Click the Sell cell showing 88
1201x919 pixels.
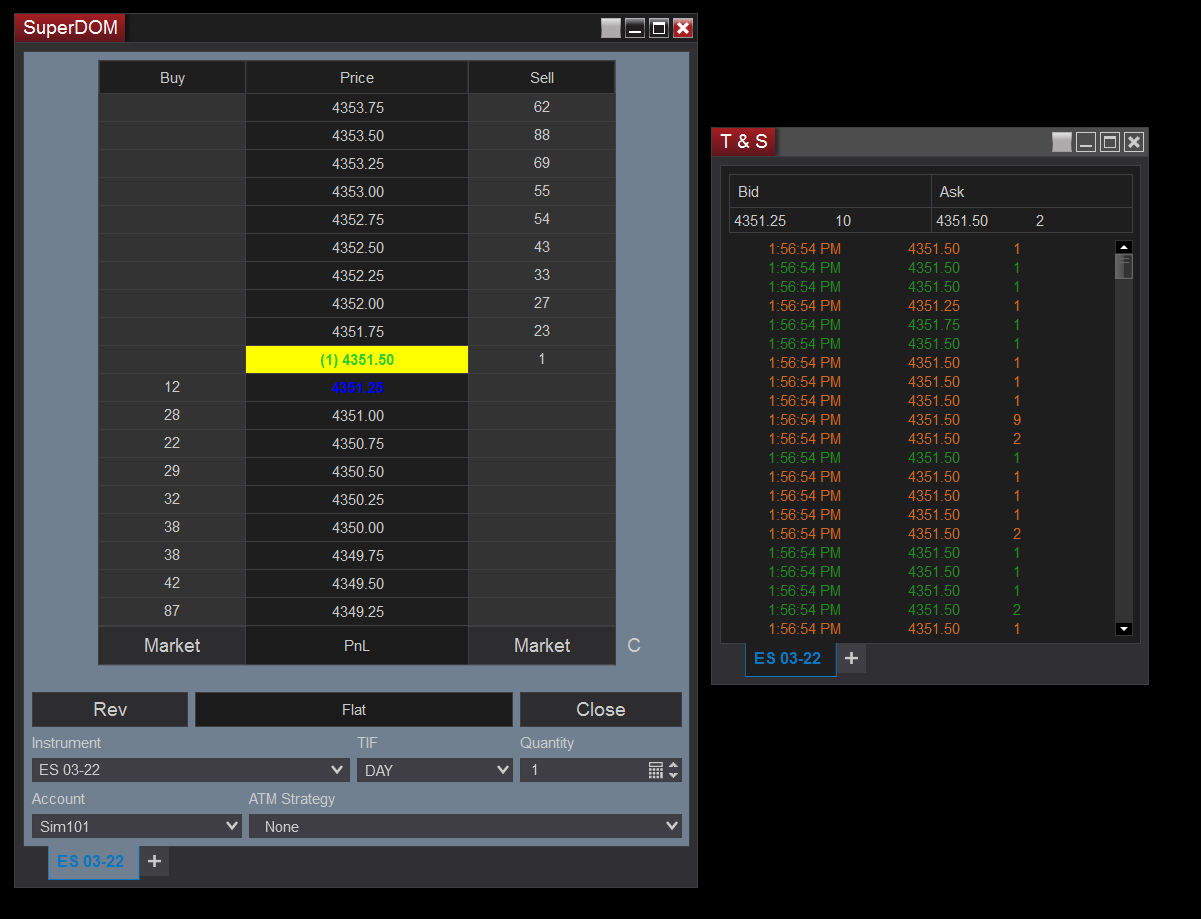click(542, 136)
